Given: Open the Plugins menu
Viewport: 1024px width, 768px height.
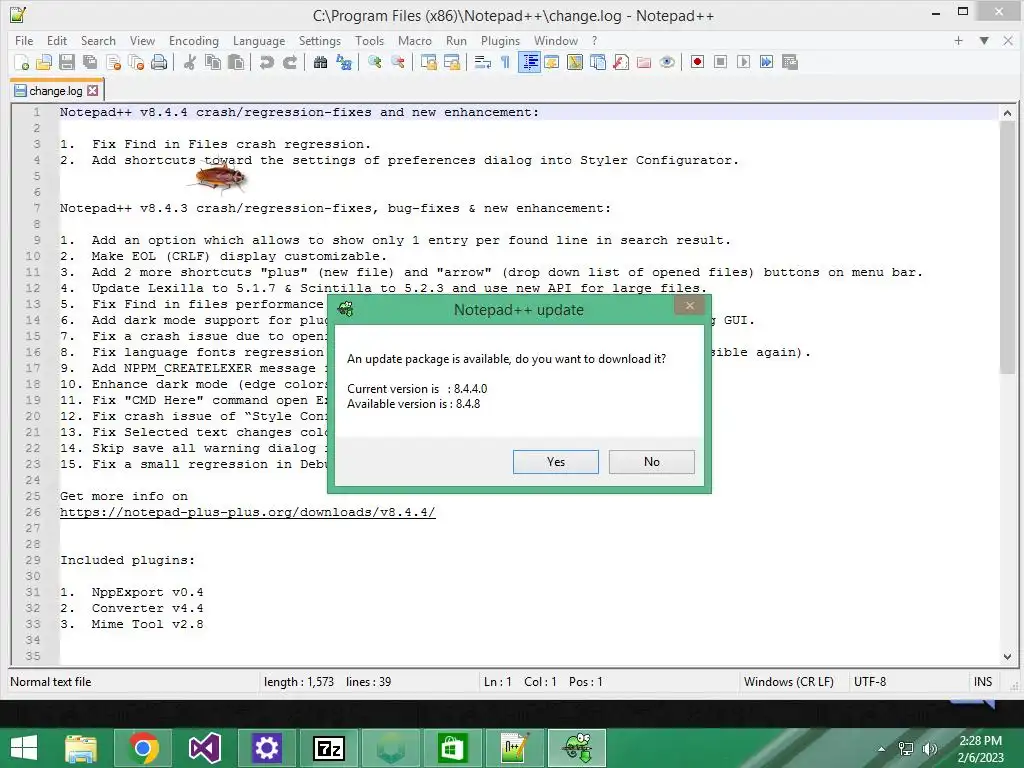Looking at the screenshot, I should [x=500, y=40].
